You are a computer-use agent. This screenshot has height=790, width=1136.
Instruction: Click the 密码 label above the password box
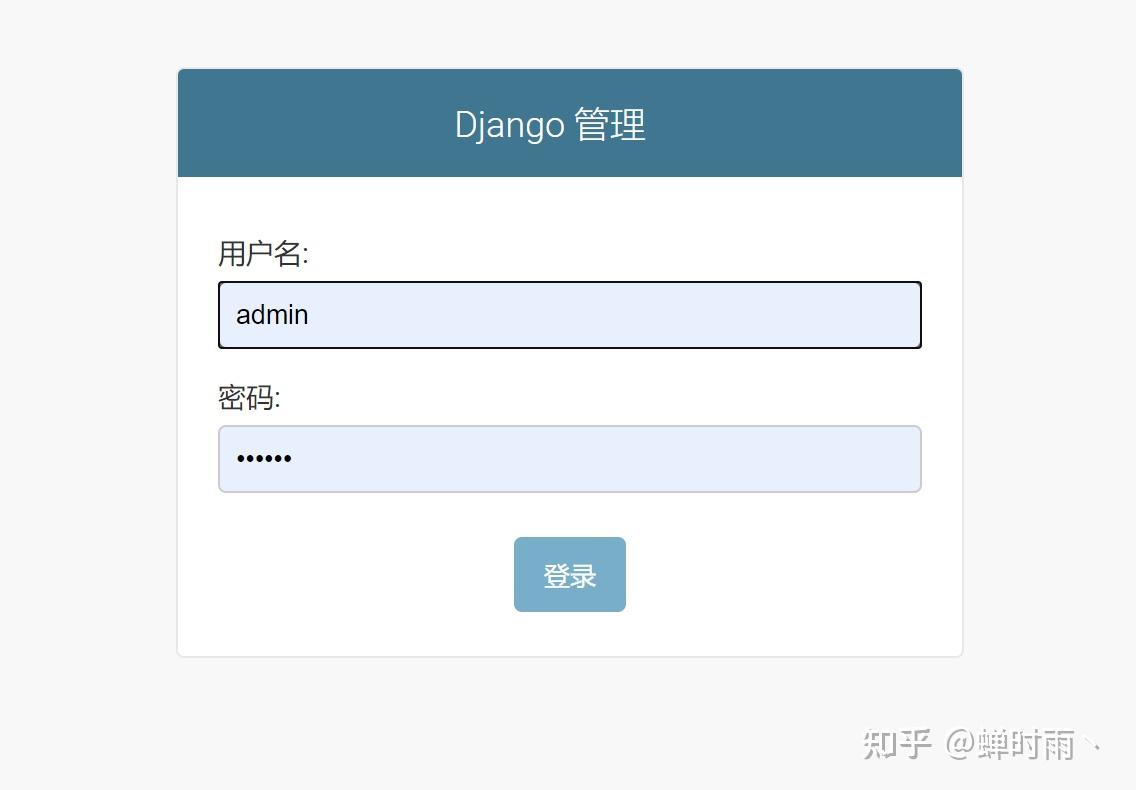coord(246,397)
